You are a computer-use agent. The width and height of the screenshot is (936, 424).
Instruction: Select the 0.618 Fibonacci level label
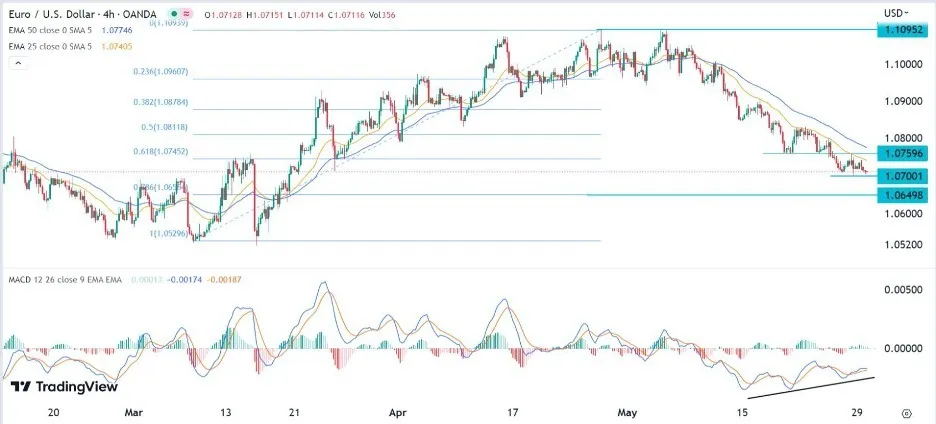pos(161,152)
